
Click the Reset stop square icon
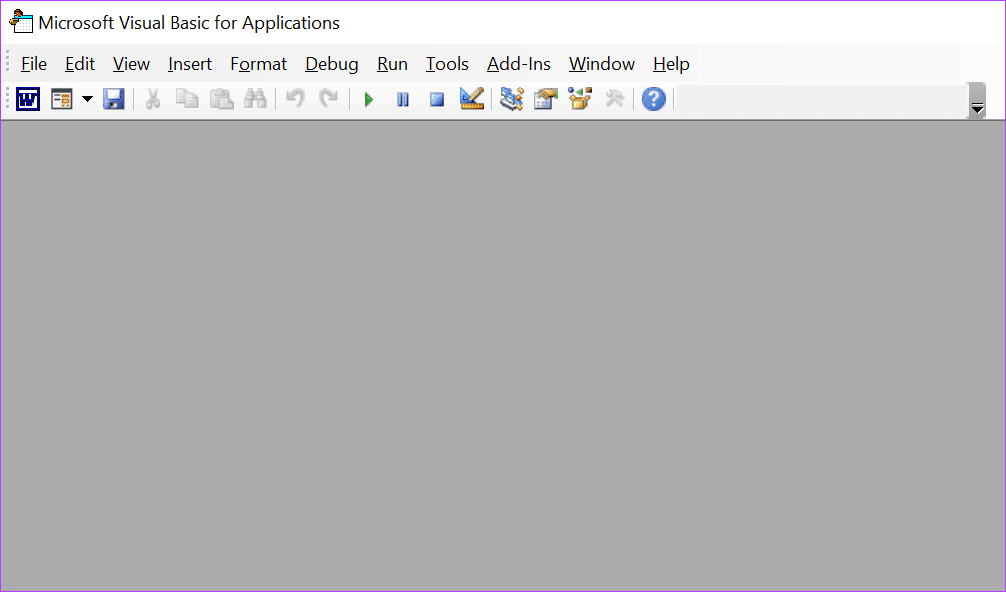(x=437, y=99)
